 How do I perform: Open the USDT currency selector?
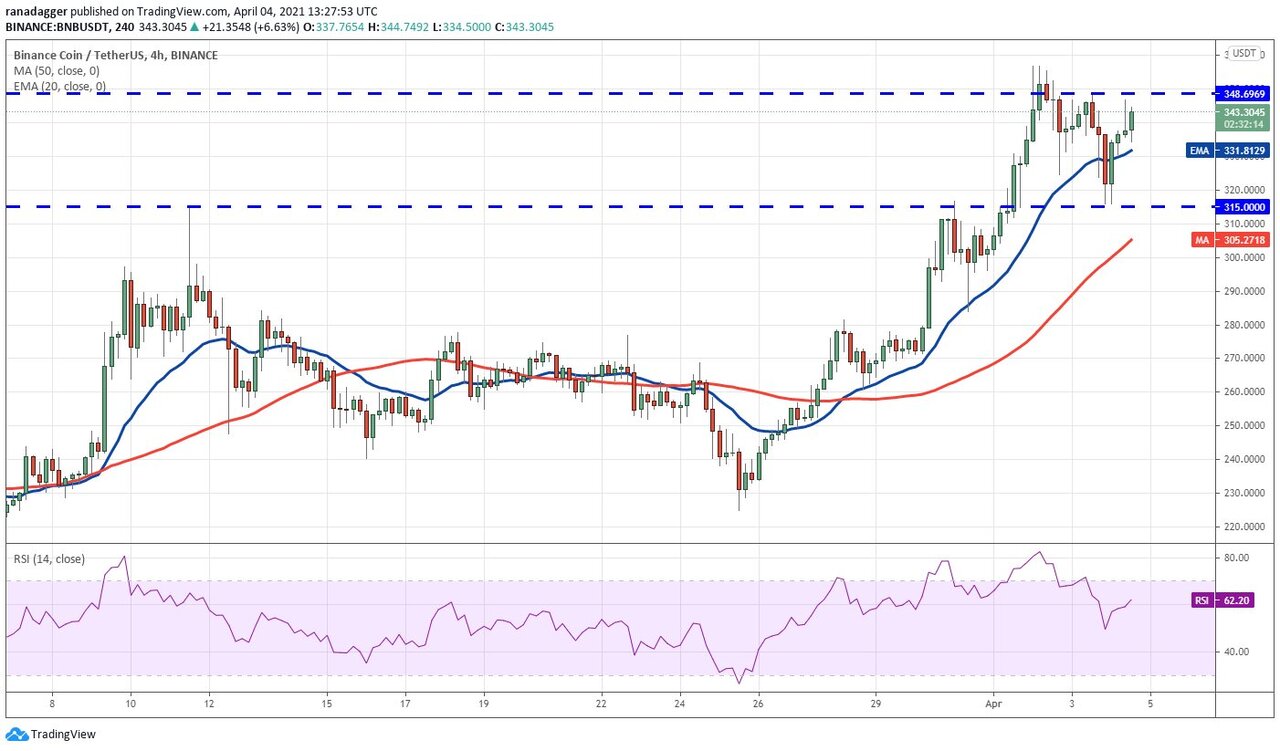1244,53
